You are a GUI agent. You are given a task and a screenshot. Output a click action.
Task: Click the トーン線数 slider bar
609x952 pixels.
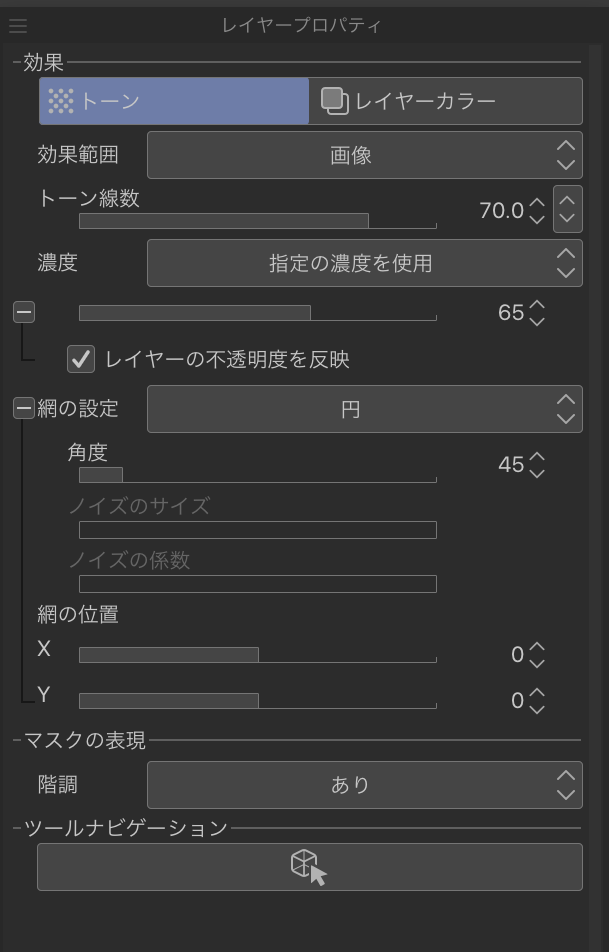point(257,221)
